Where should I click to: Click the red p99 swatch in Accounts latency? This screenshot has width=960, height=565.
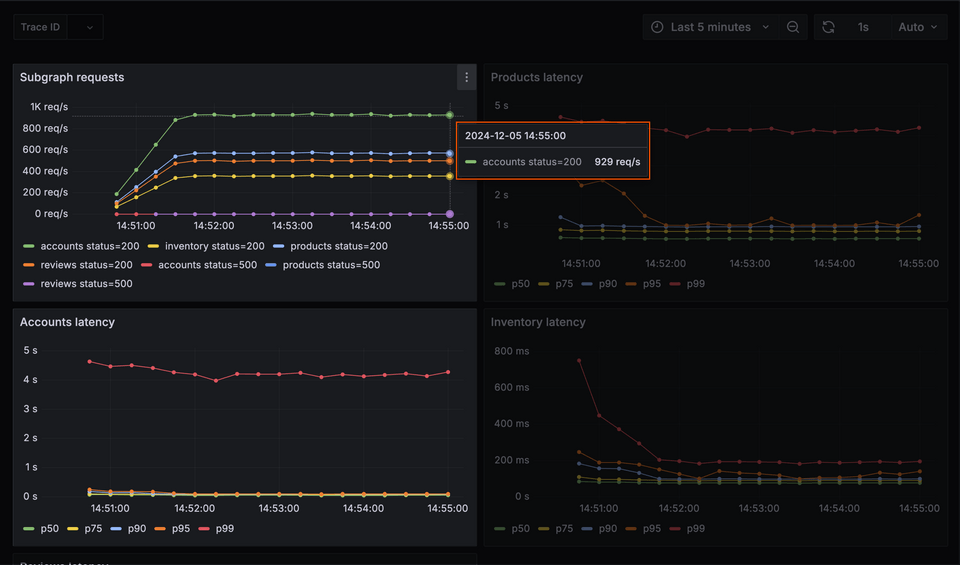204,528
